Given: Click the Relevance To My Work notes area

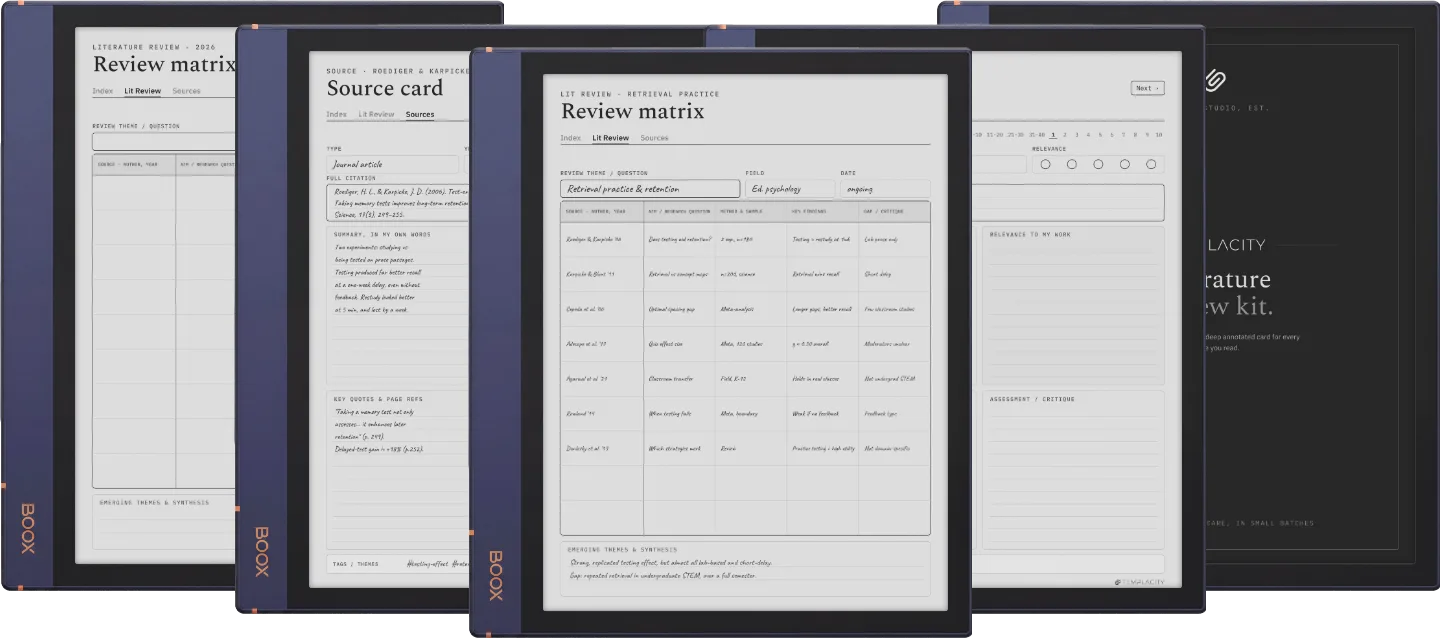Looking at the screenshot, I should click(x=1073, y=305).
